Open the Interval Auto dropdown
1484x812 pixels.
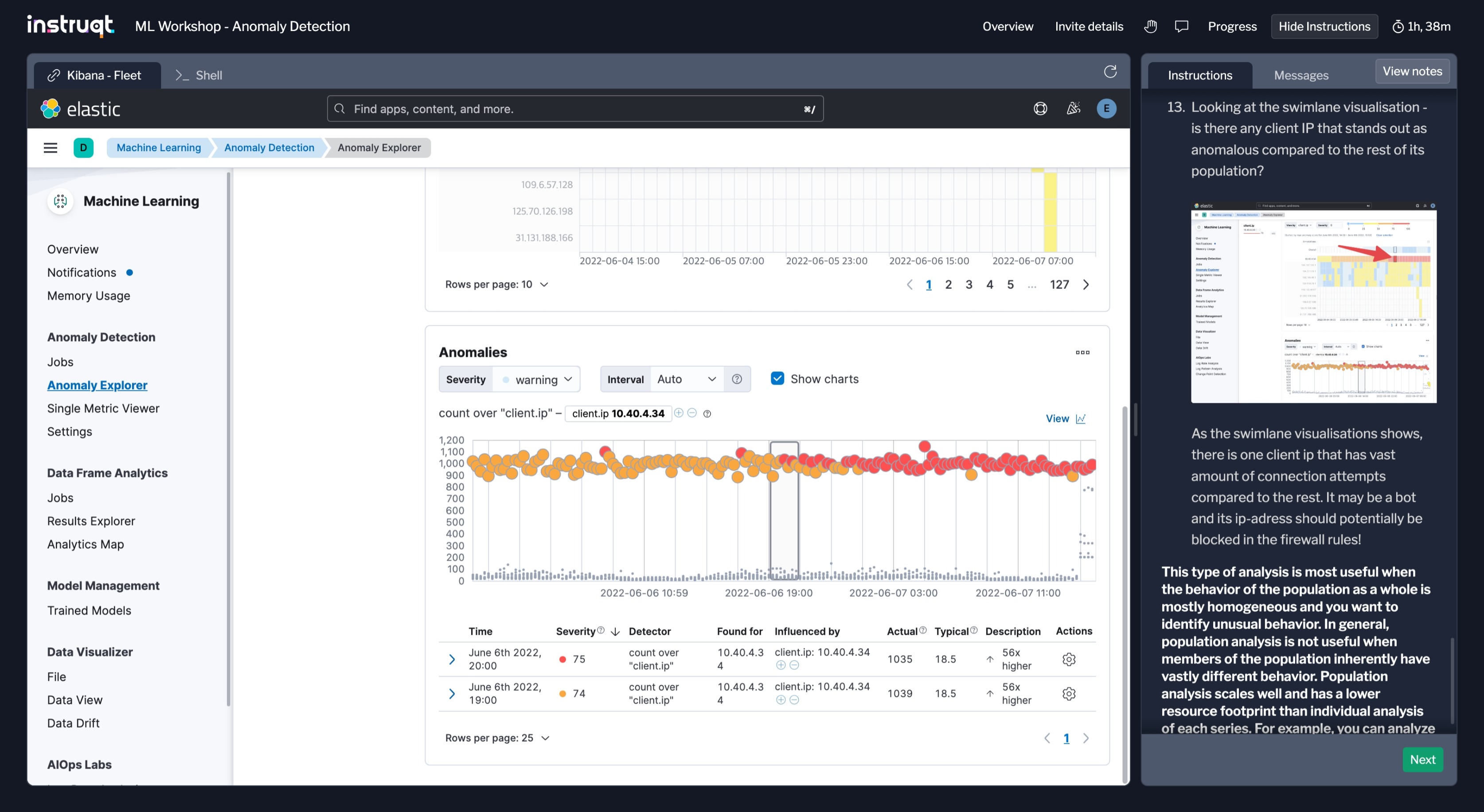[686, 379]
